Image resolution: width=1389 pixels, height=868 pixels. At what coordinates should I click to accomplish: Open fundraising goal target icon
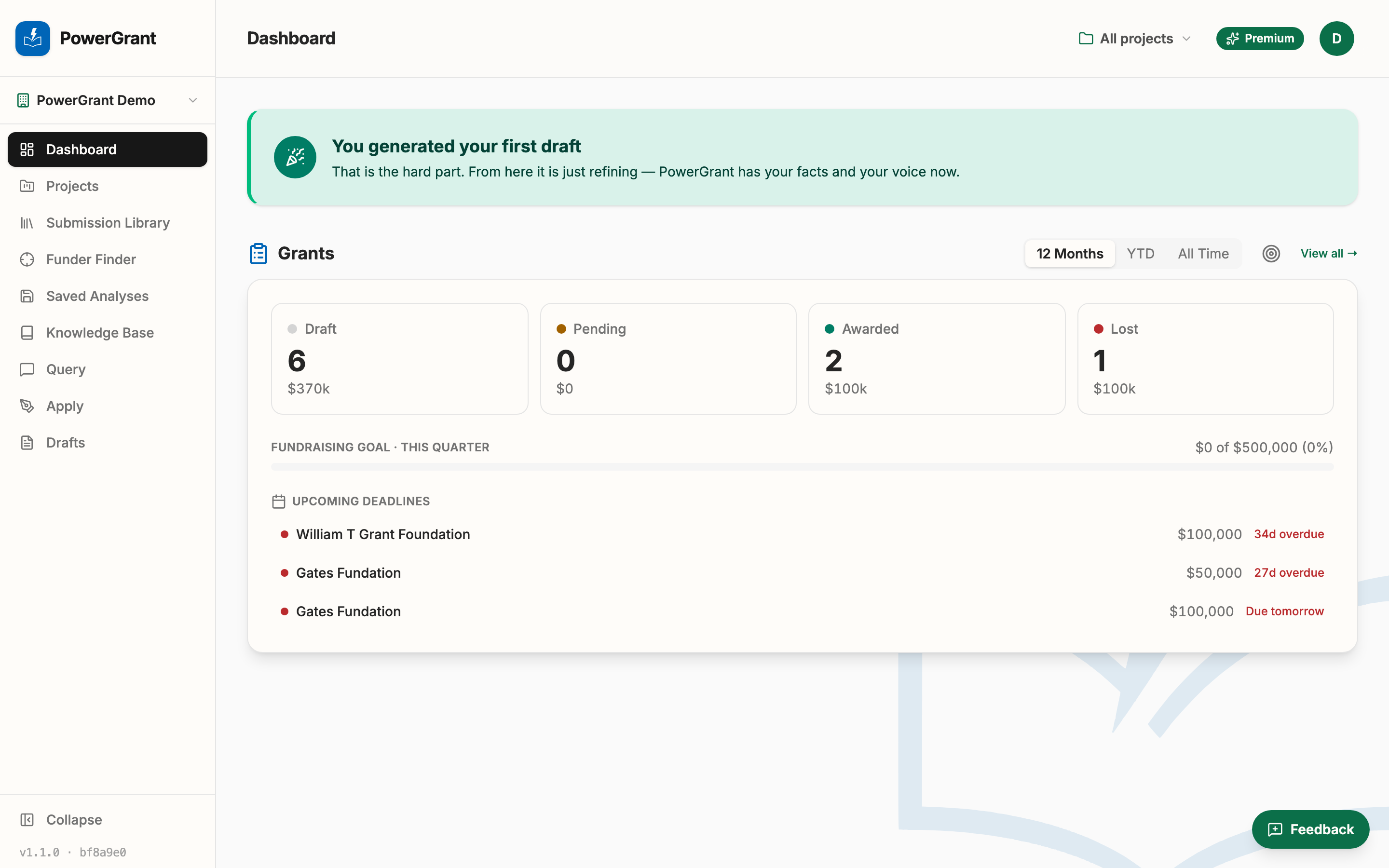(1271, 253)
